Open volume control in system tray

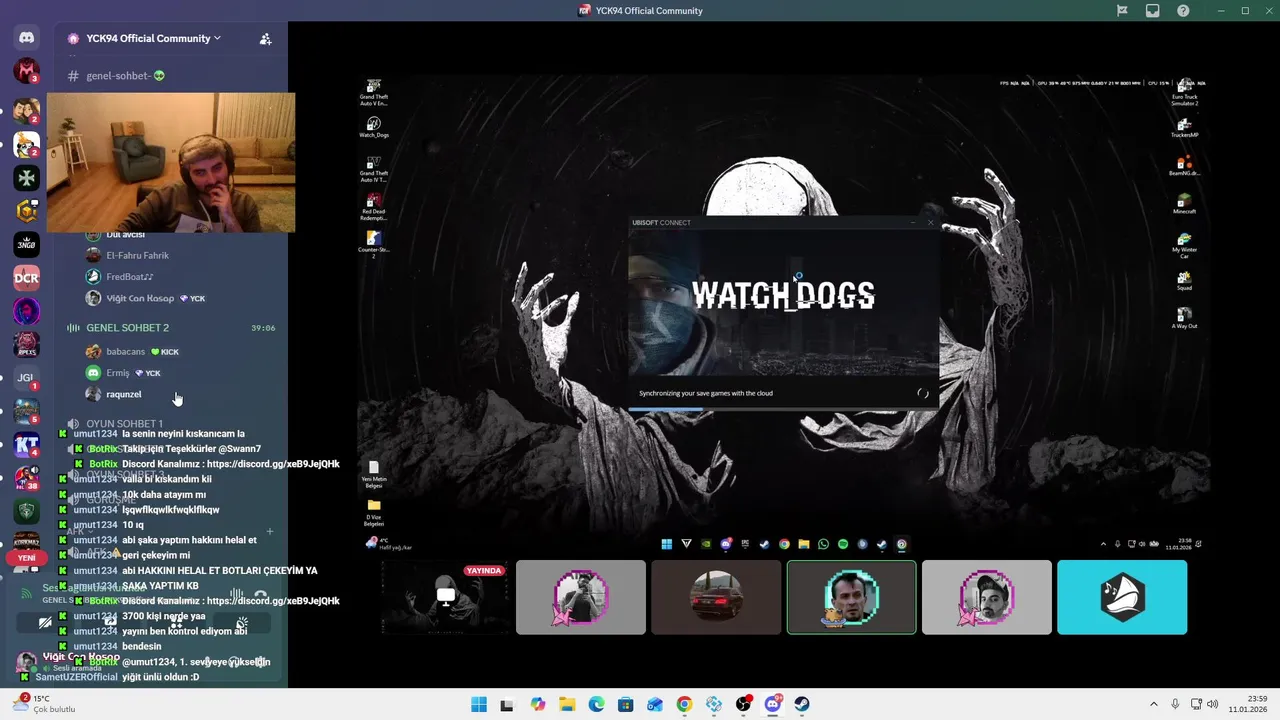coord(1214,704)
